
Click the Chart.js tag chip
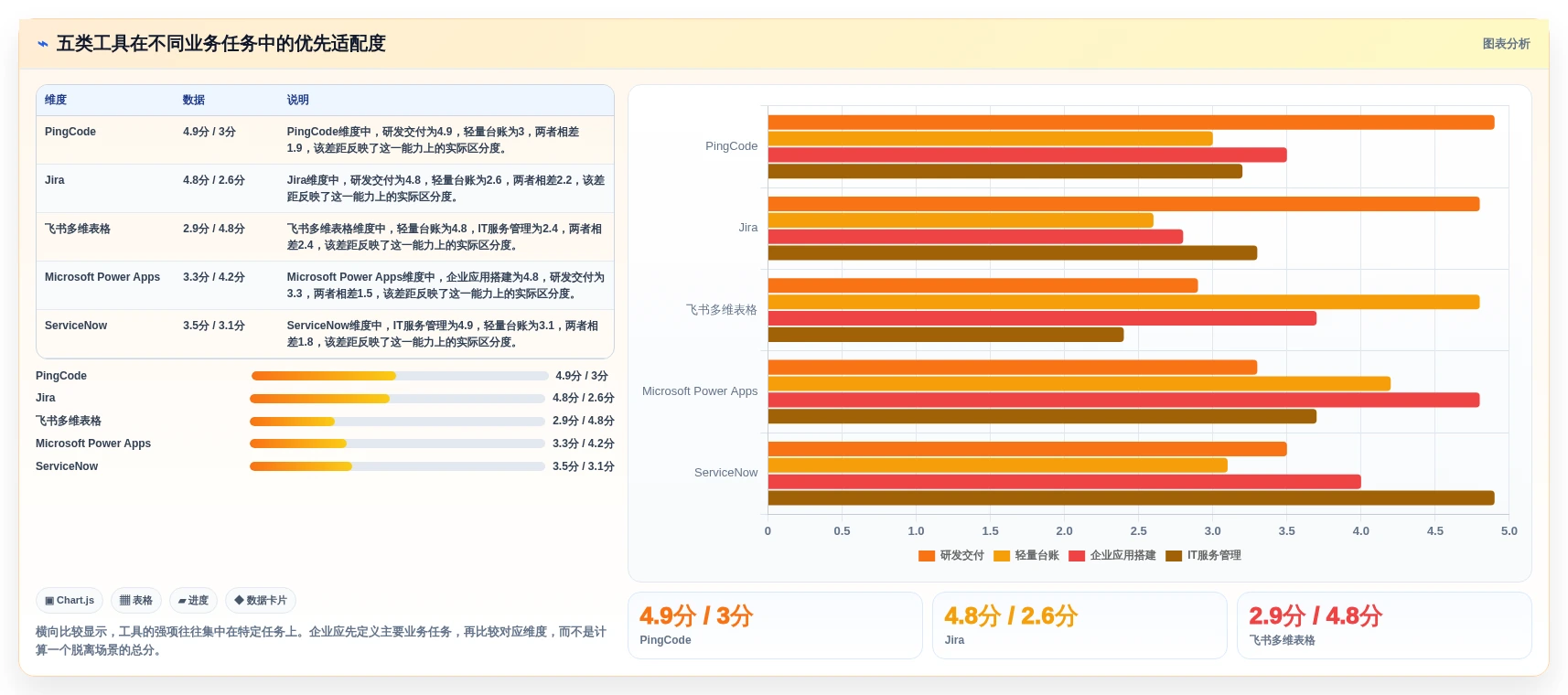coord(70,601)
